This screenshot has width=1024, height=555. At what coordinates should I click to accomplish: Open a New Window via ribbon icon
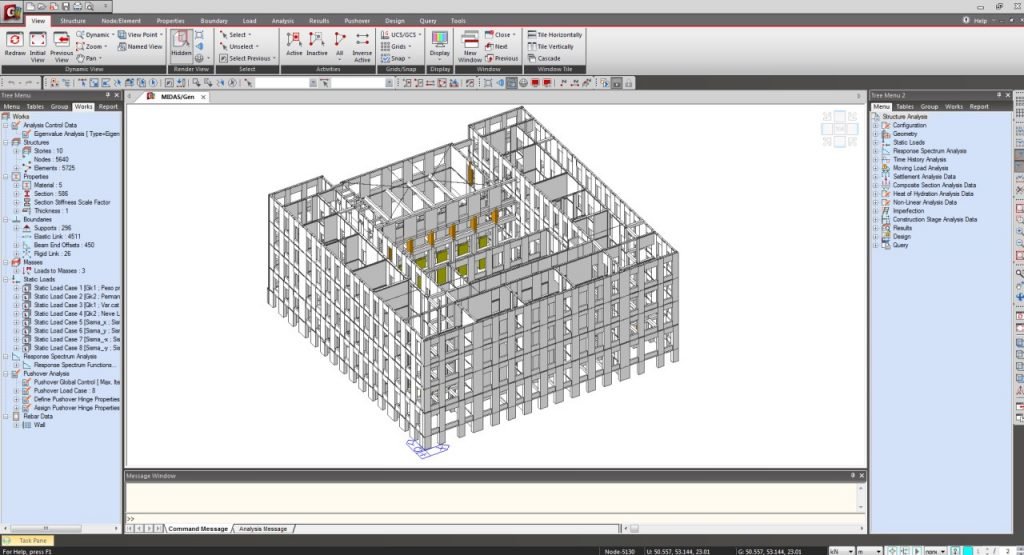[x=470, y=43]
